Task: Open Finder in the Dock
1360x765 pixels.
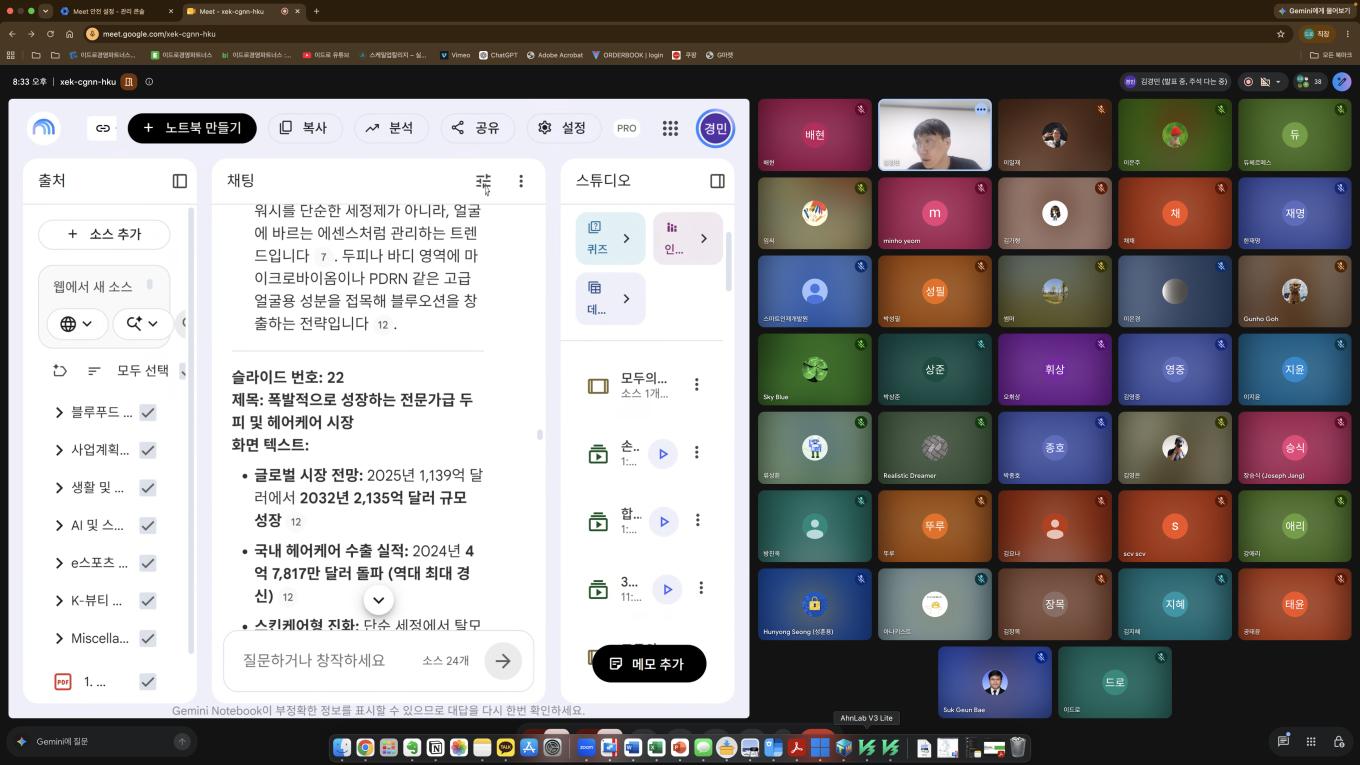Action: pos(342,747)
